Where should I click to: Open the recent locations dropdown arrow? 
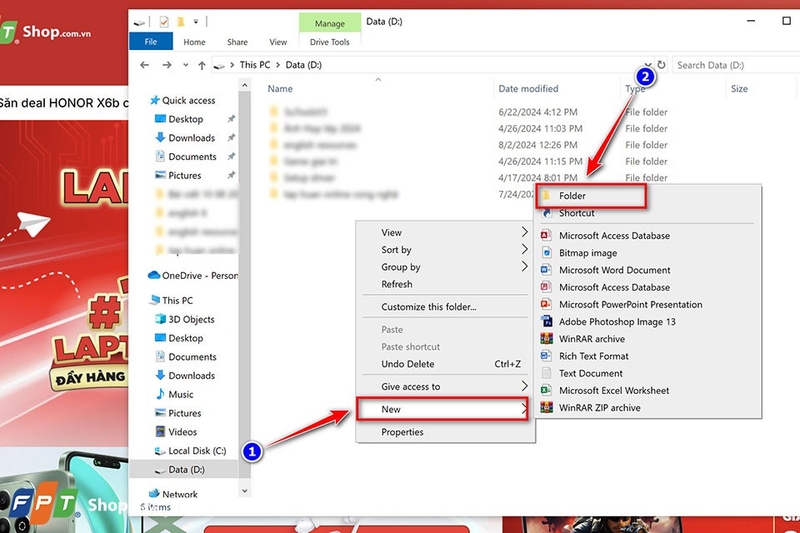click(x=185, y=65)
